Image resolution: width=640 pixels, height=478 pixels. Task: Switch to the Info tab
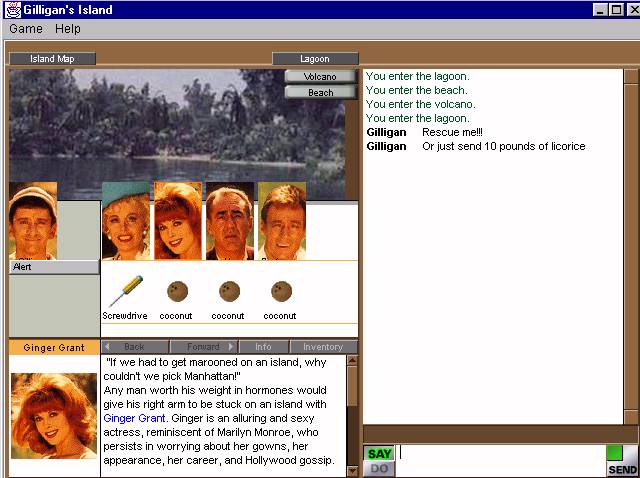click(263, 347)
